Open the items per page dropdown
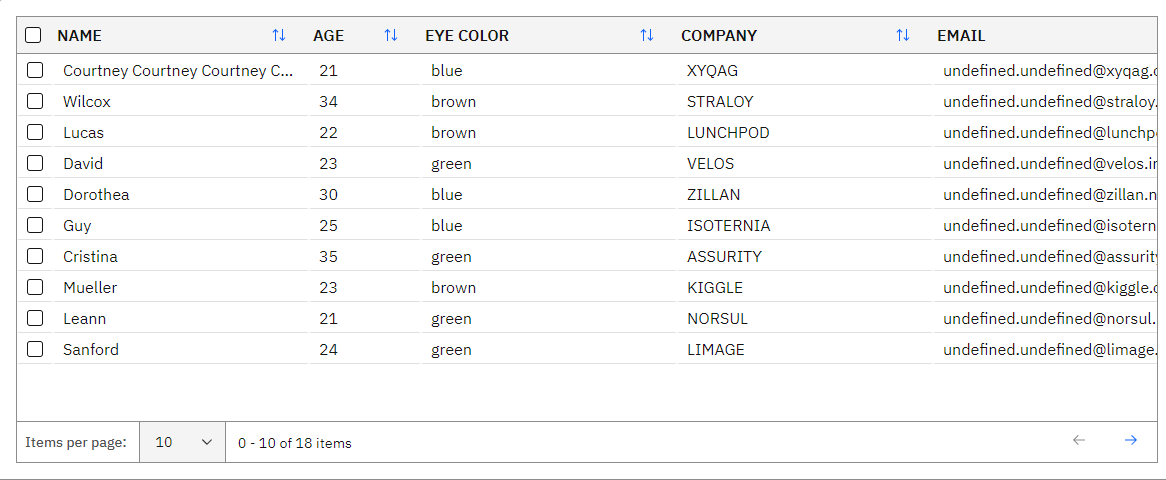Screen dimensions: 1166x480 point(182,442)
